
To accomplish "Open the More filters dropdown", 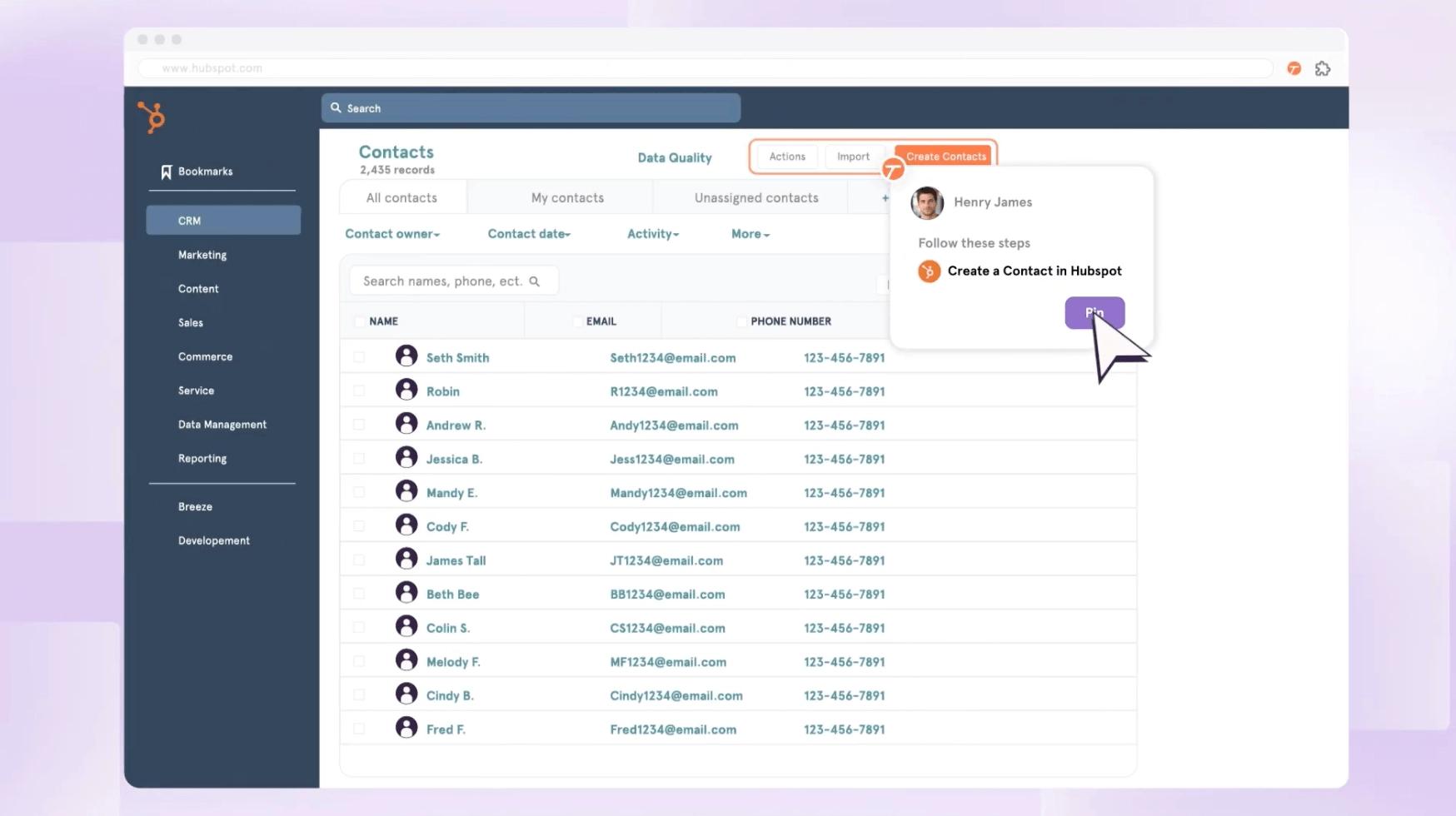I will pos(750,234).
